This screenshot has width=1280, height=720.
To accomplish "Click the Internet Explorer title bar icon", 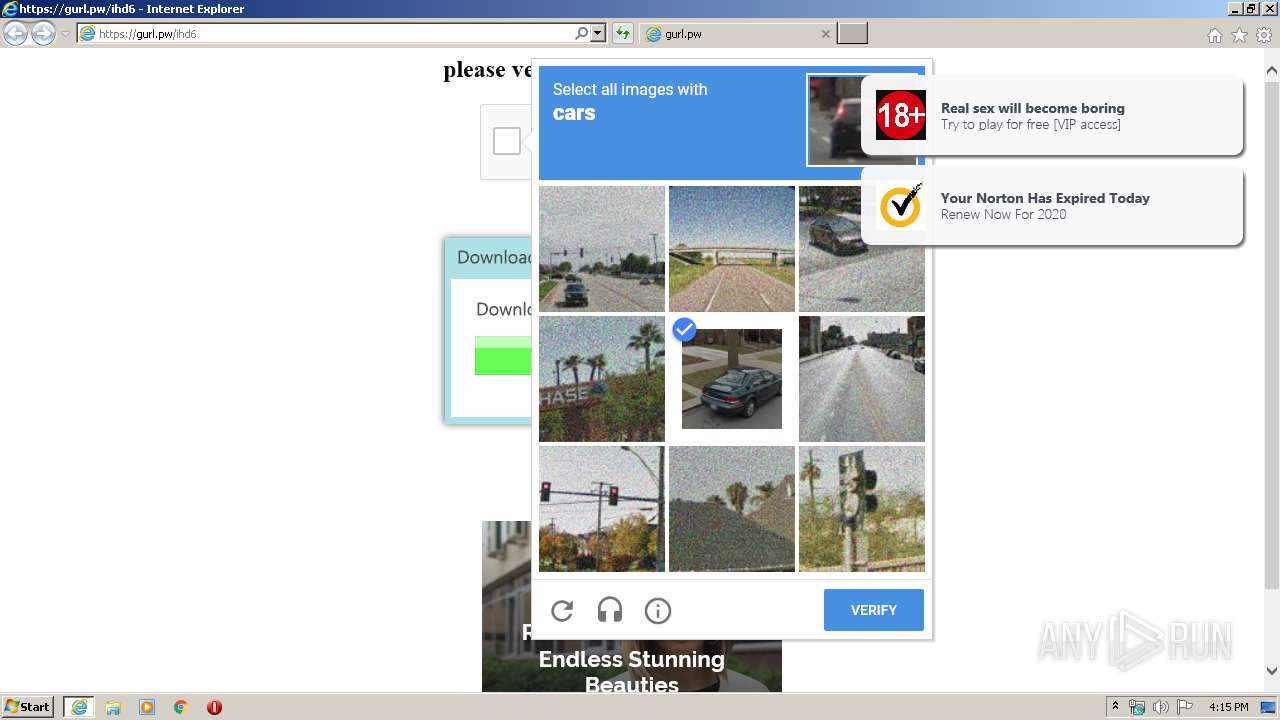I will (x=10, y=9).
